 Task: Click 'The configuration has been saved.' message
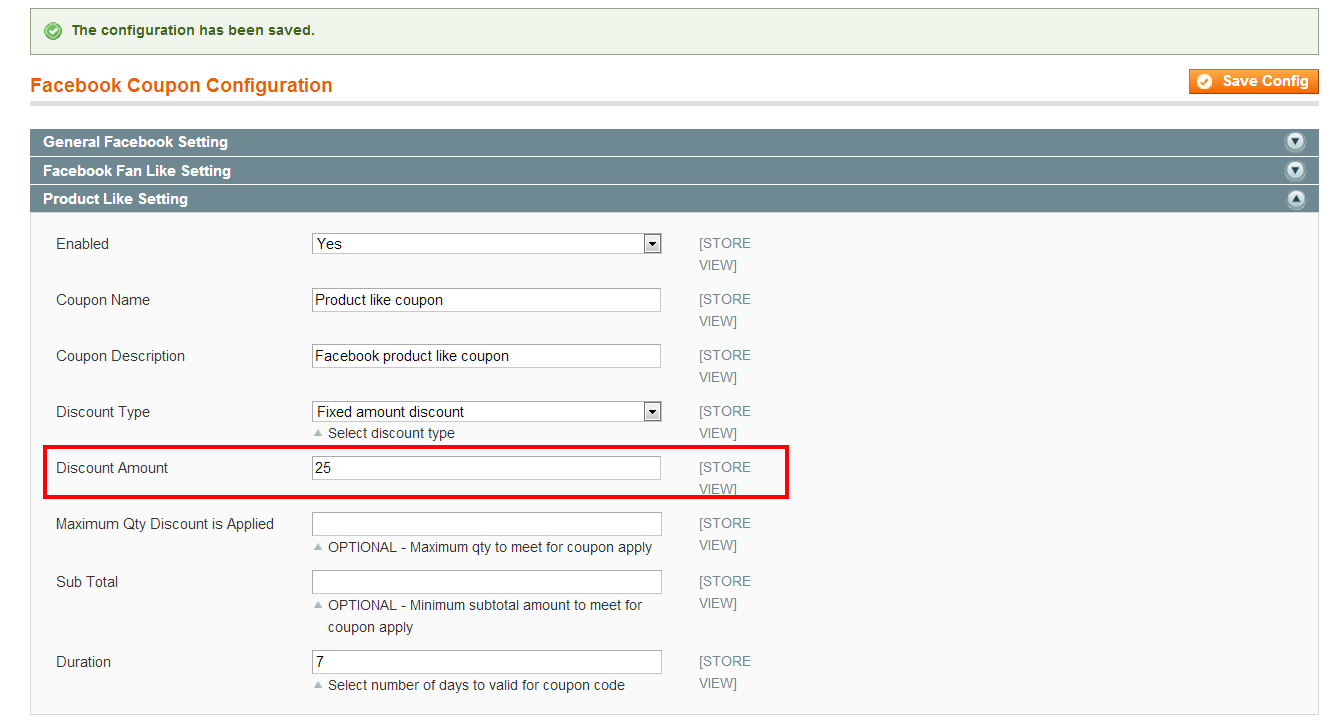point(193,30)
